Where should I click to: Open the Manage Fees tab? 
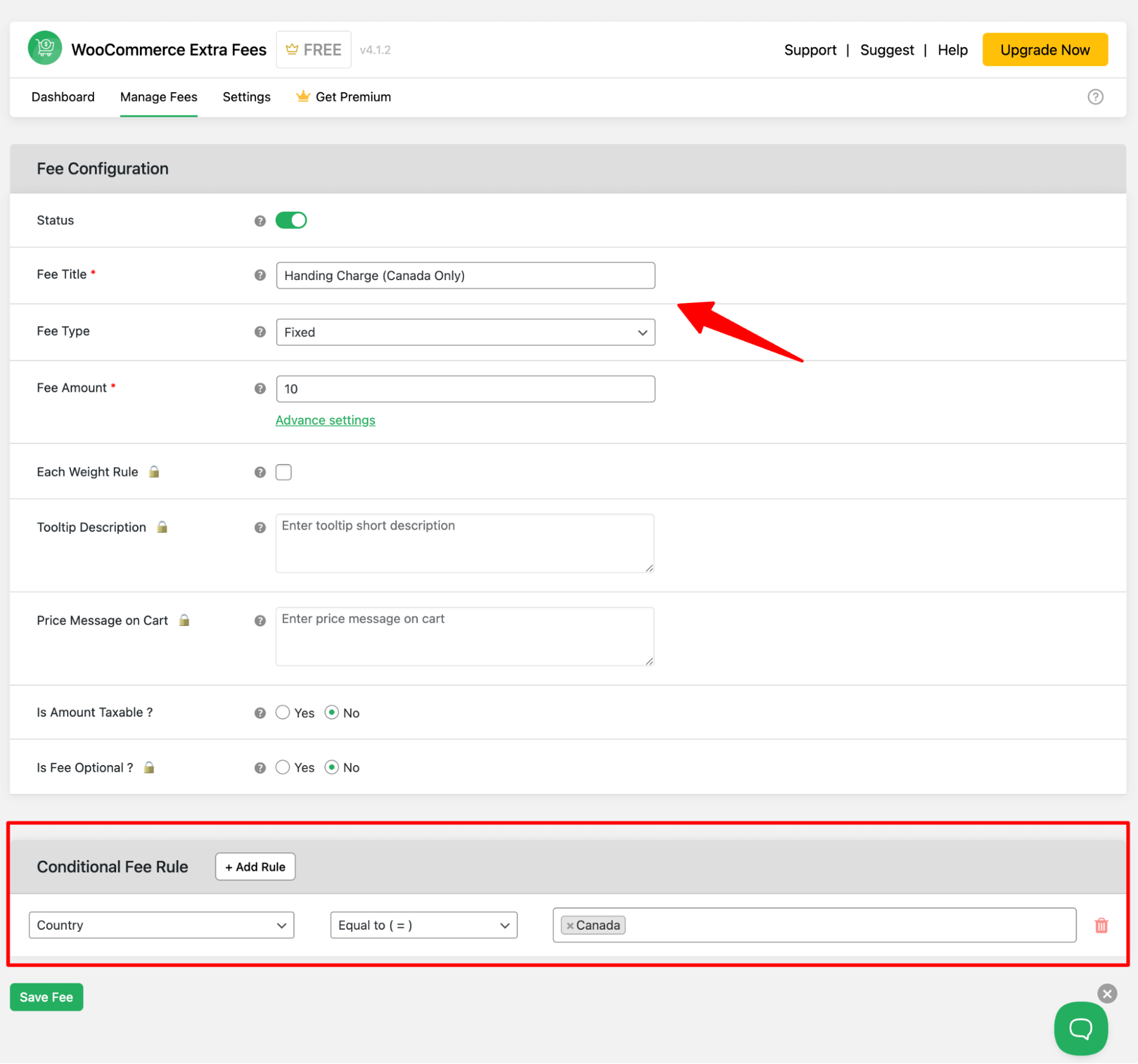click(158, 97)
